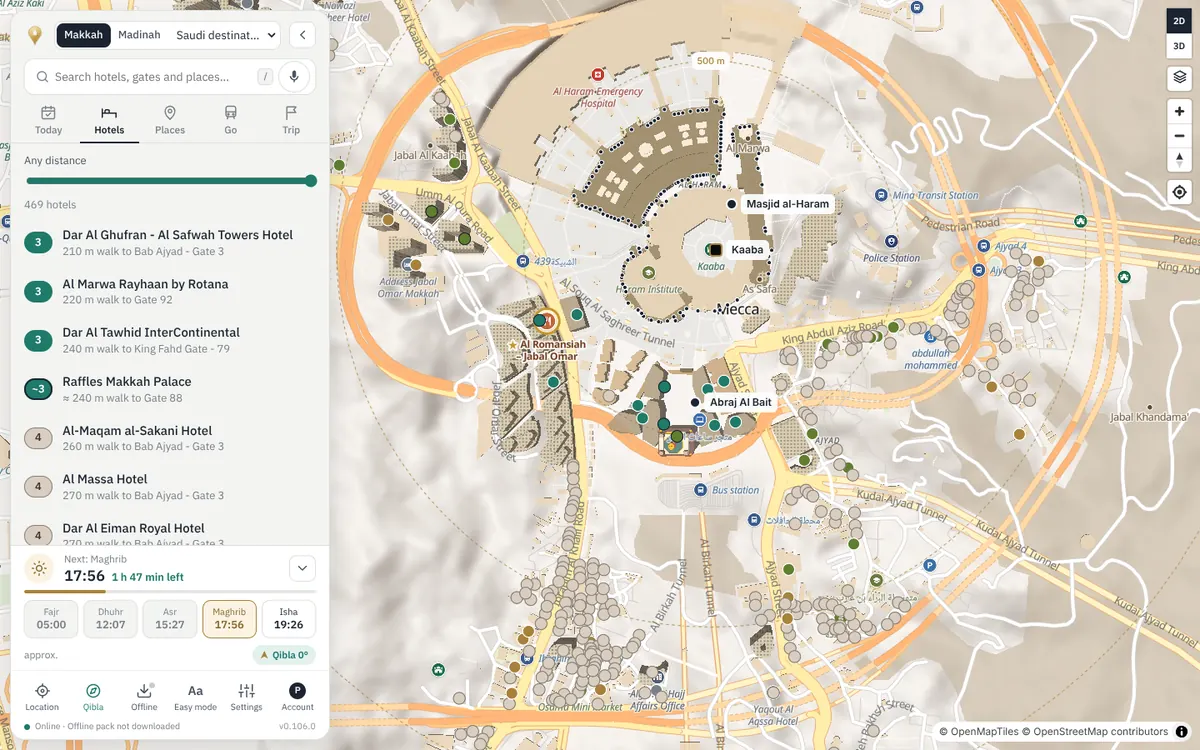This screenshot has width=1200, height=750.
Task: Open Dar Al Ghufran - Al Safwah Towers Hotel
Action: (170, 243)
